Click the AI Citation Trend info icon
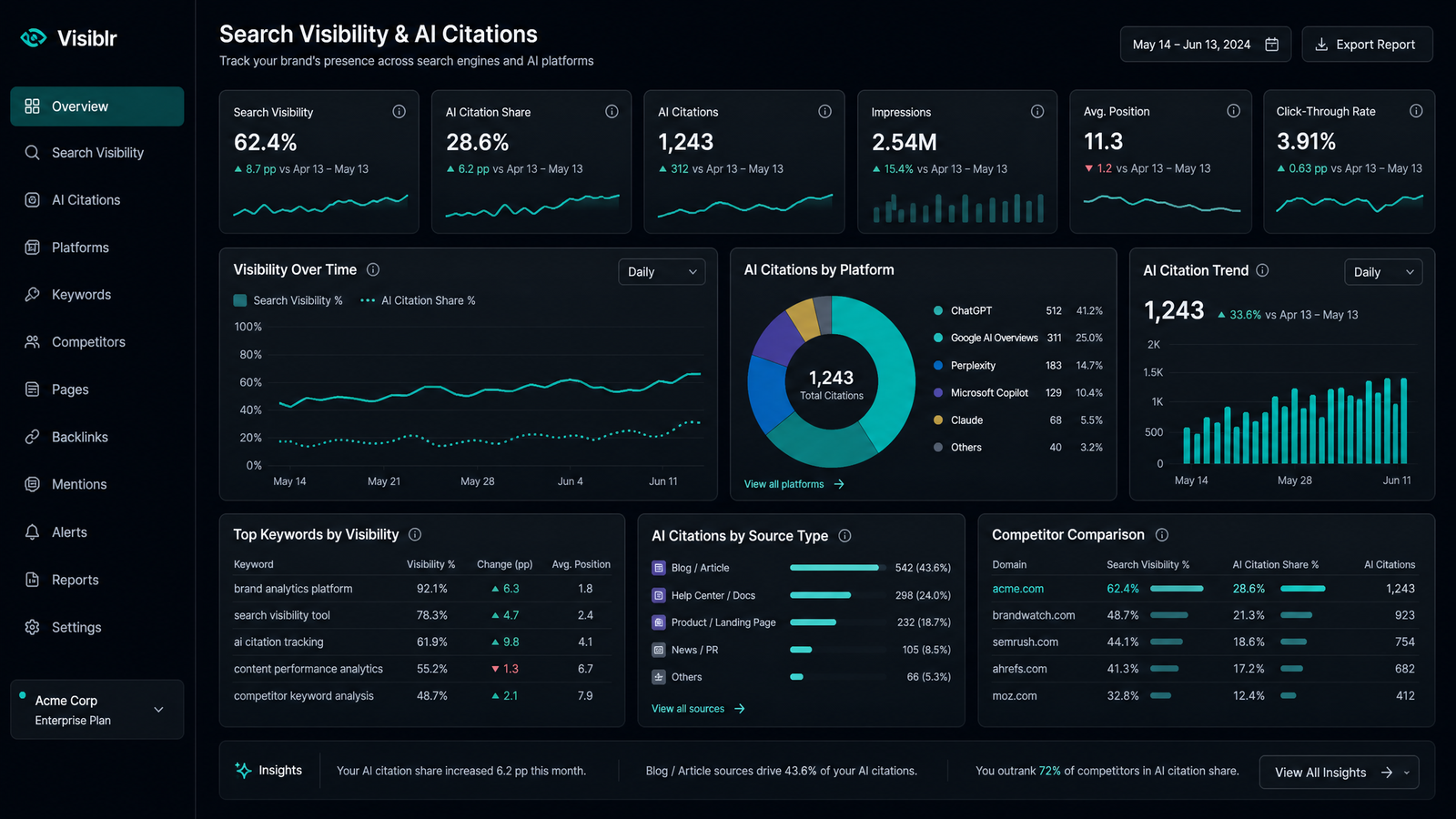The width and height of the screenshot is (1456, 819). 1262,270
